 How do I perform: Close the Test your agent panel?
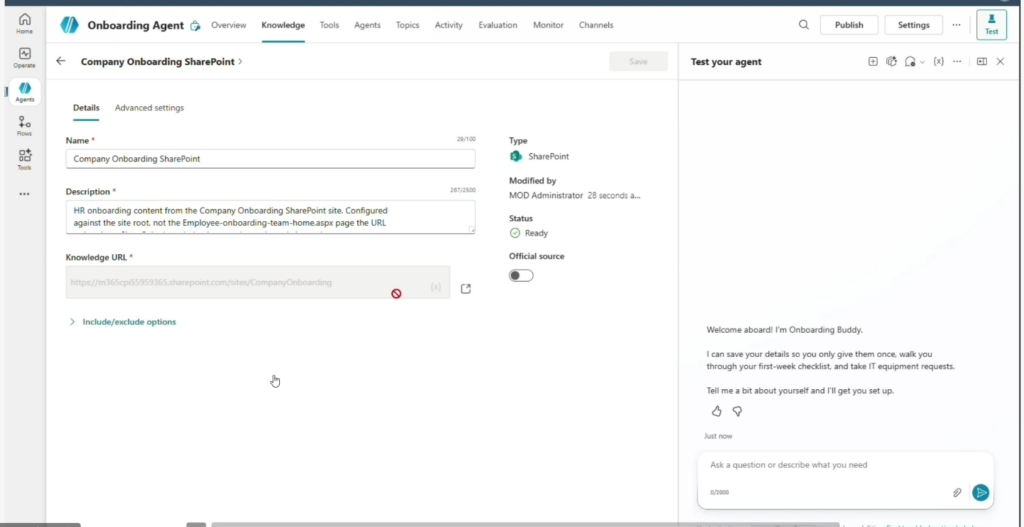1000,61
